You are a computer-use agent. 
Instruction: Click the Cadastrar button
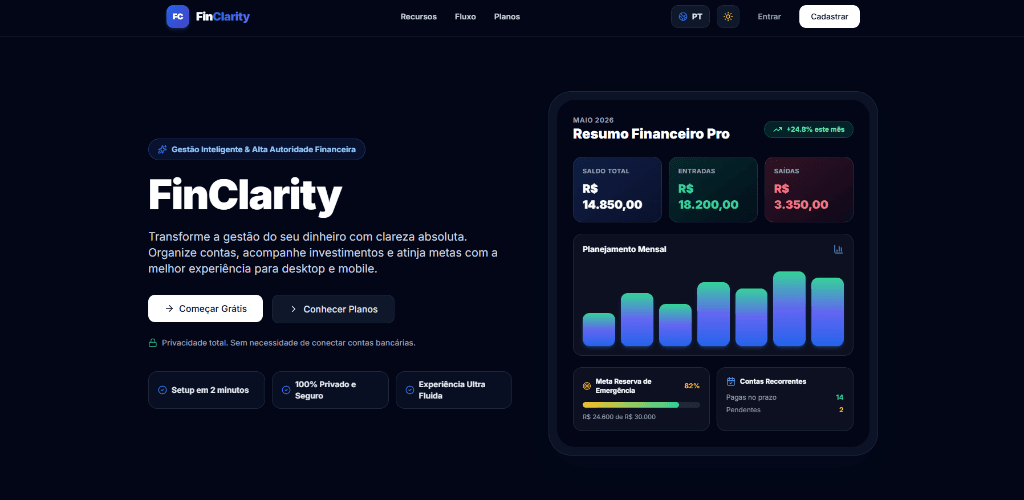(829, 17)
